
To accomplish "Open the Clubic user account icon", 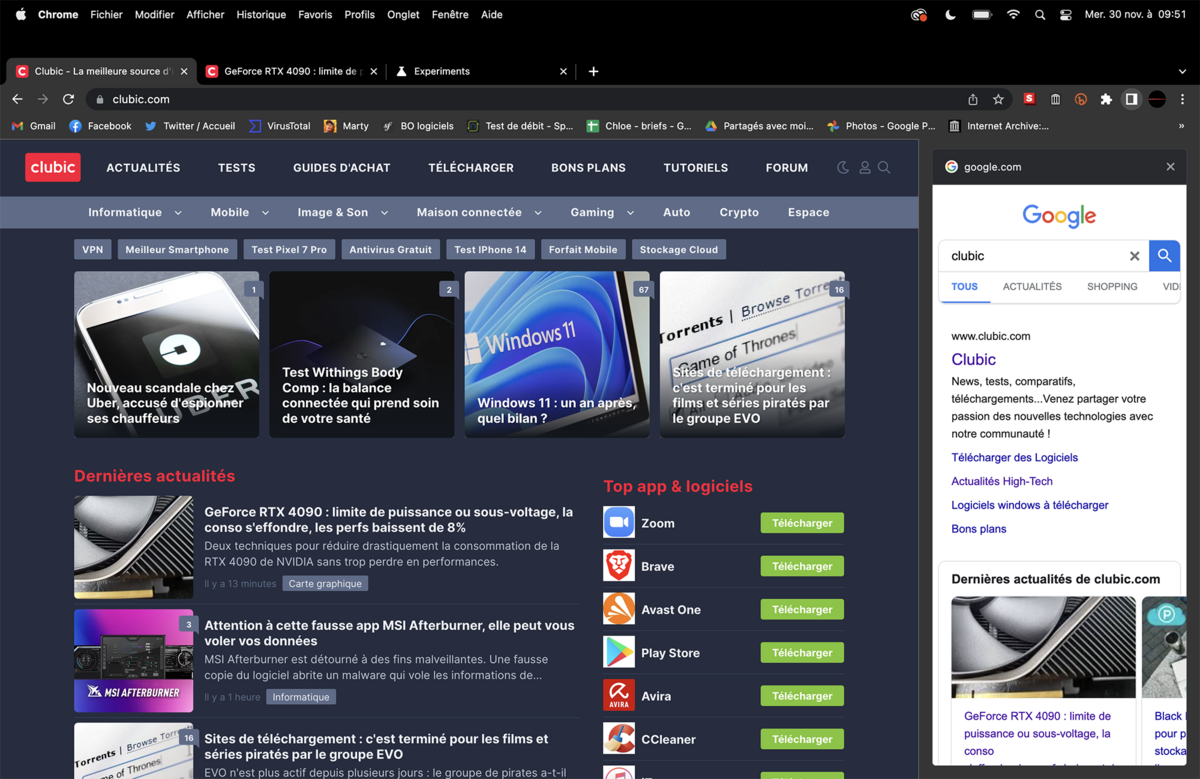I will pyautogui.click(x=865, y=168).
